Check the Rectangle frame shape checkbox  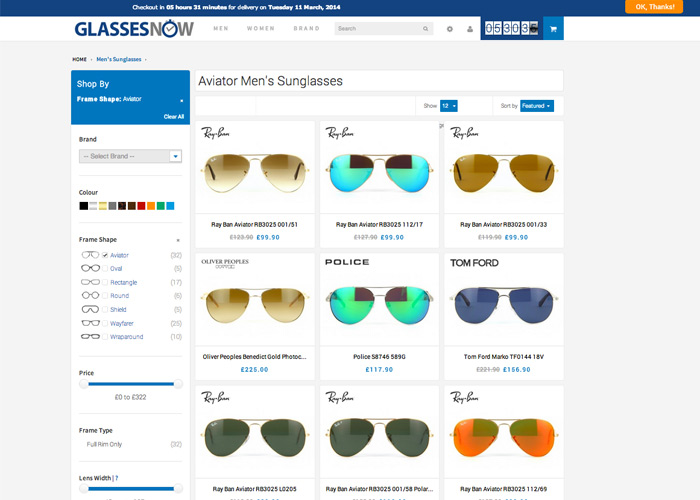[105, 283]
